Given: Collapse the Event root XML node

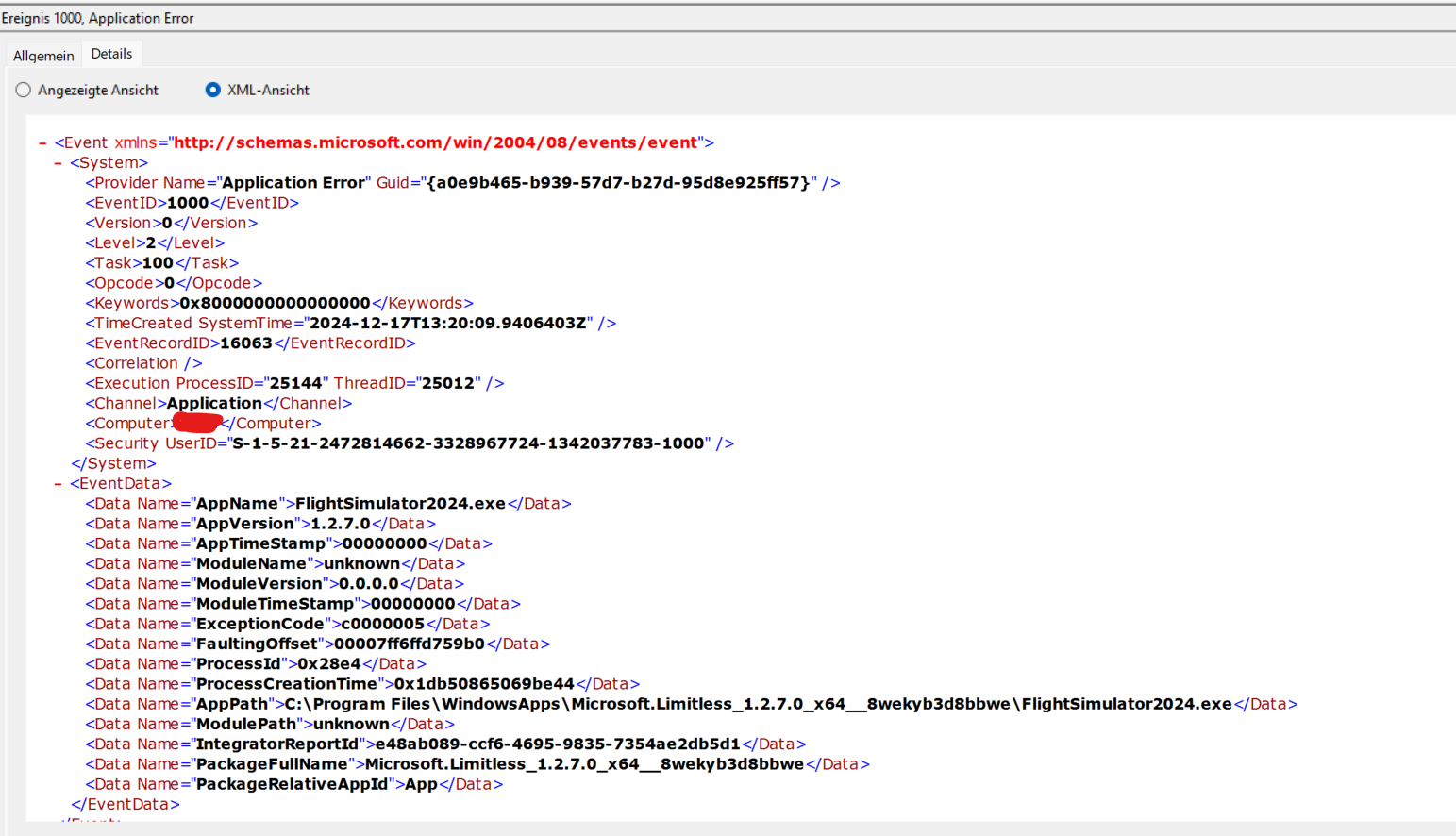Looking at the screenshot, I should coord(42,143).
